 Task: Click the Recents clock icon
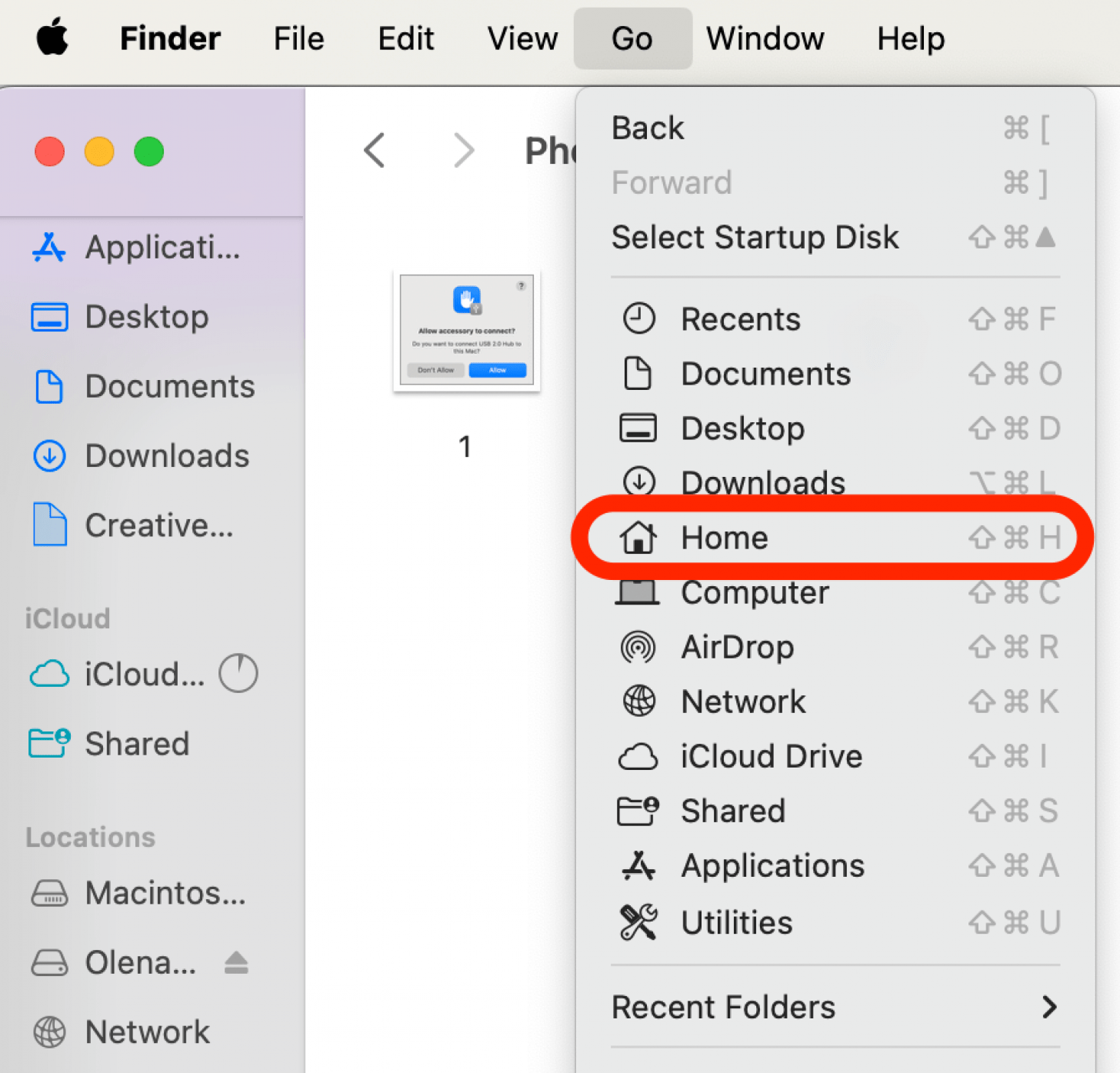coord(638,318)
